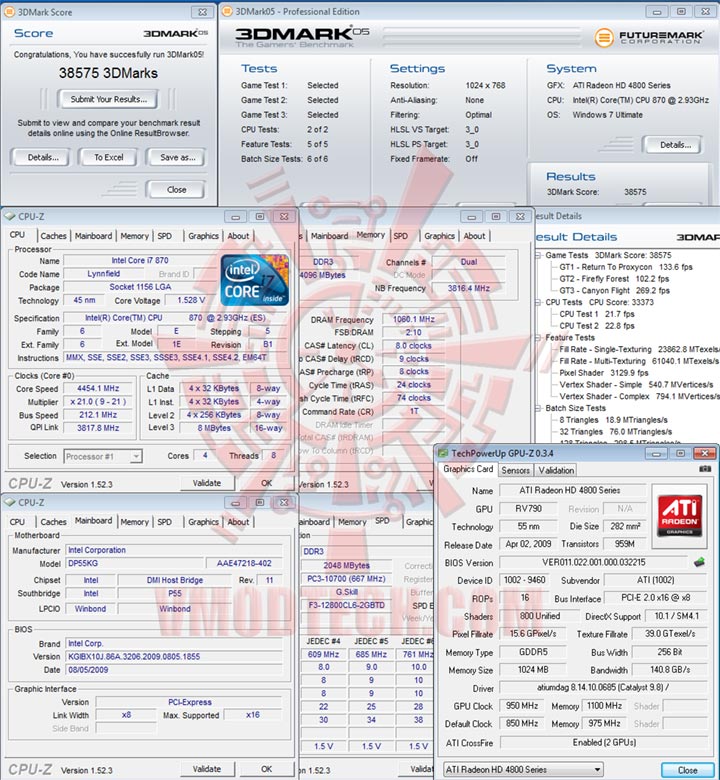Maximize the GPU-Z window
Screen dimensions: 720x780
click(x=680, y=453)
